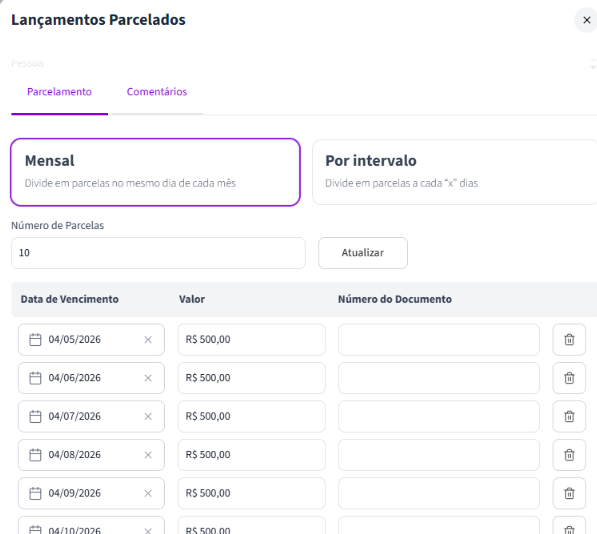Delete the 04/09/2026 installment row
Screen dimensions: 597x534
[x=569, y=493]
